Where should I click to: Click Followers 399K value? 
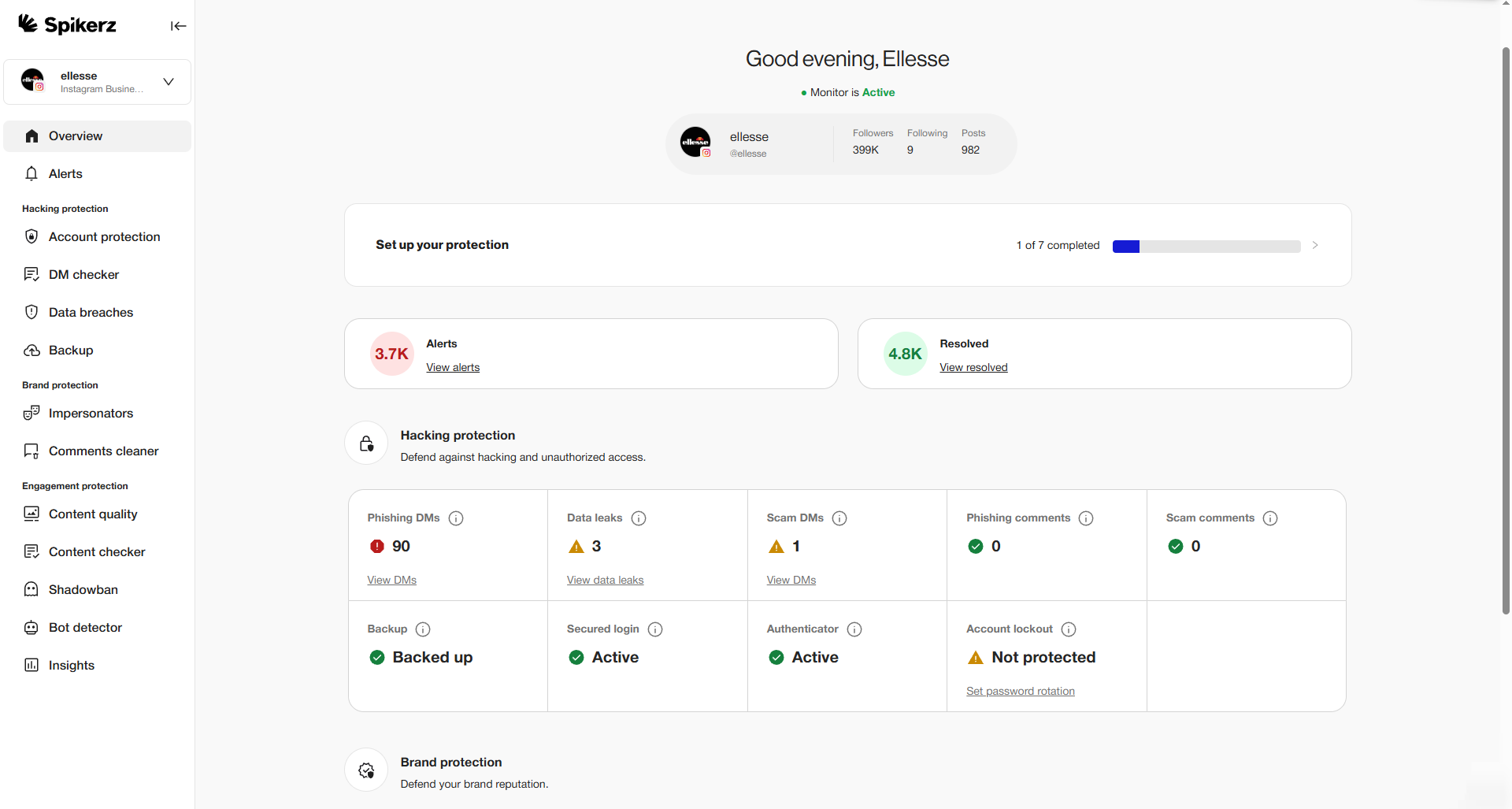click(865, 150)
